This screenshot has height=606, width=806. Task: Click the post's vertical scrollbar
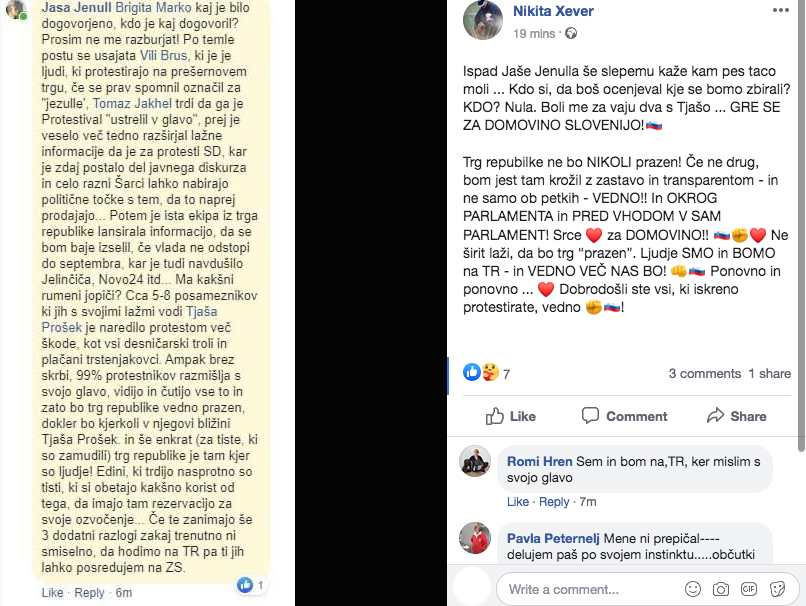[801, 226]
